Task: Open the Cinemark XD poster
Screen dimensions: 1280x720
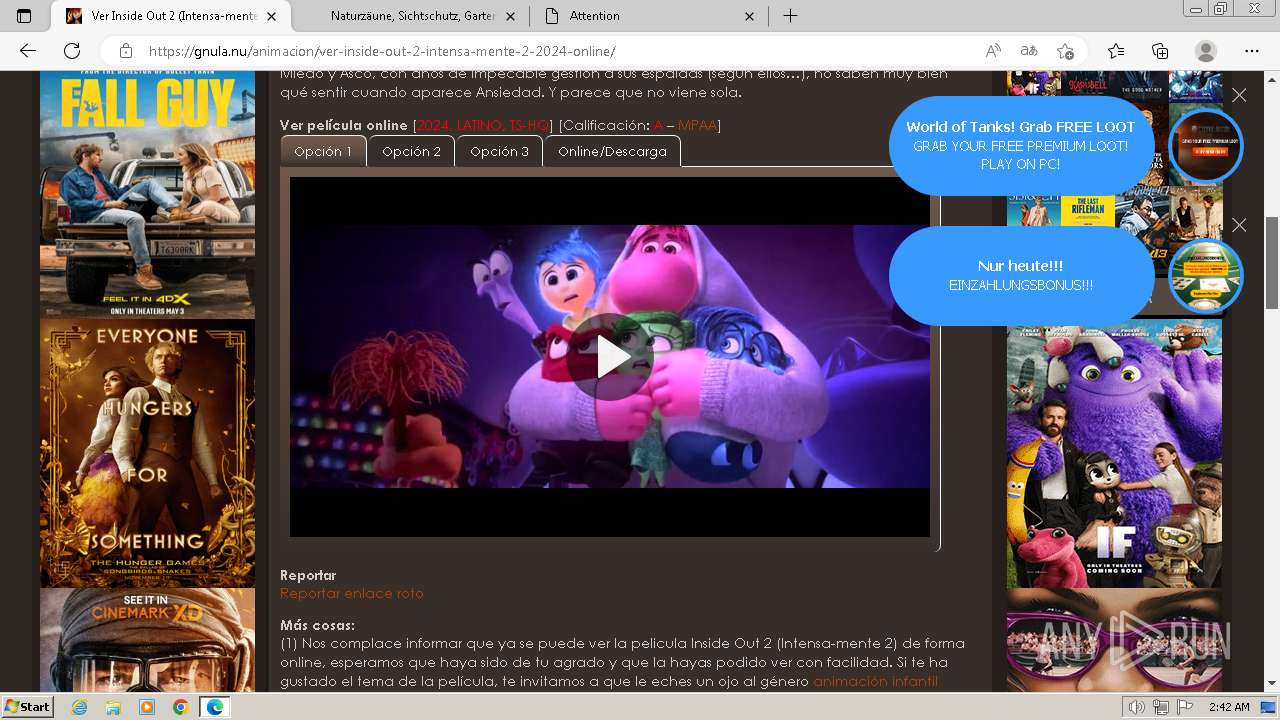Action: pos(147,640)
